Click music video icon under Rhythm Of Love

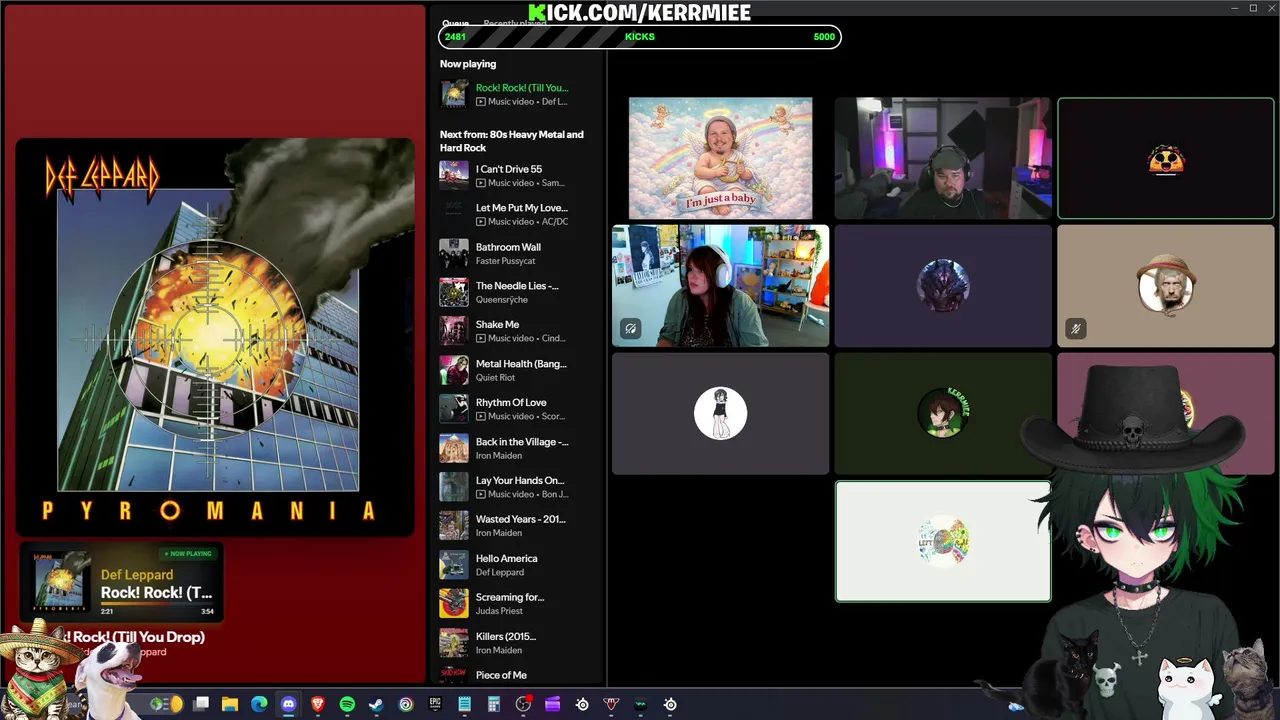(x=481, y=416)
